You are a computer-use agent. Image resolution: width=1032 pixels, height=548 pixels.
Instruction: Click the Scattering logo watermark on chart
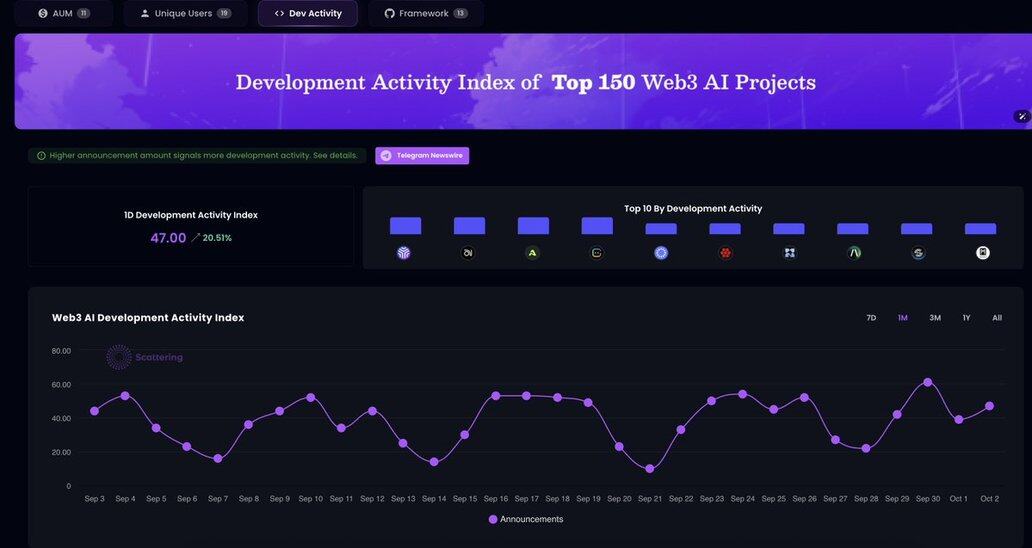click(145, 357)
